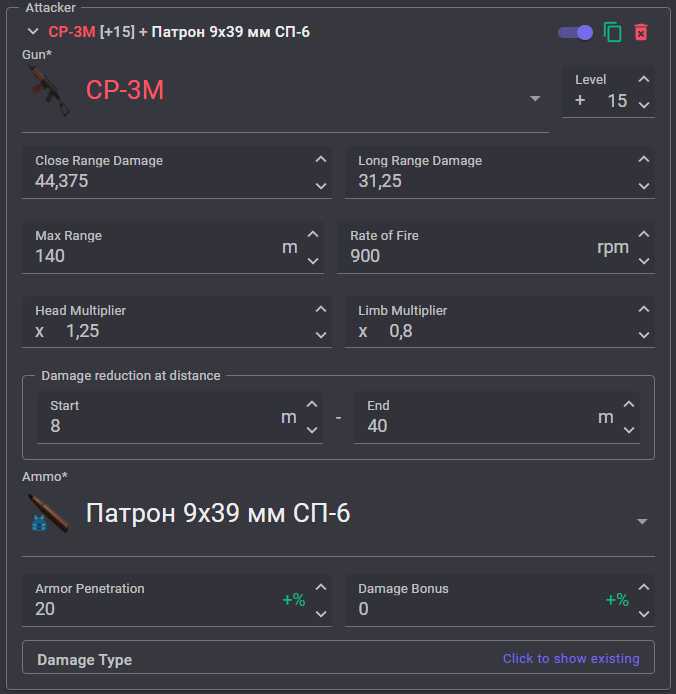Decrease the gun Level with down arrow
This screenshot has height=694, width=676.
644,105
